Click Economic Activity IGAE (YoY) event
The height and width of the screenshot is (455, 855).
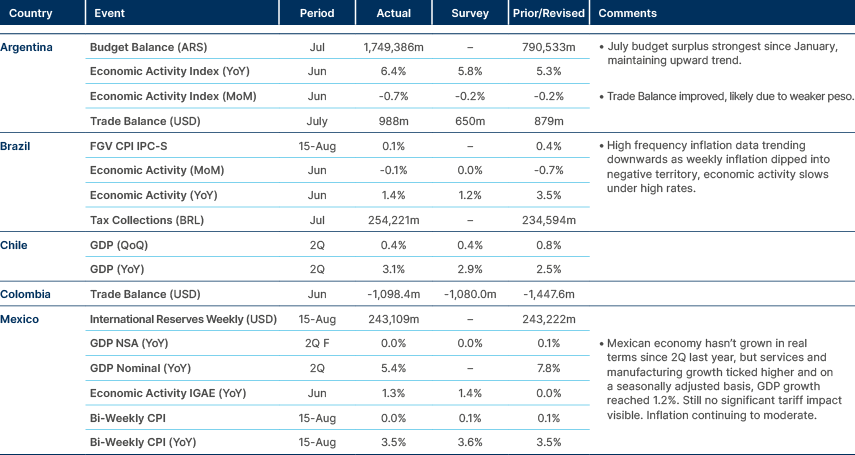(168, 393)
